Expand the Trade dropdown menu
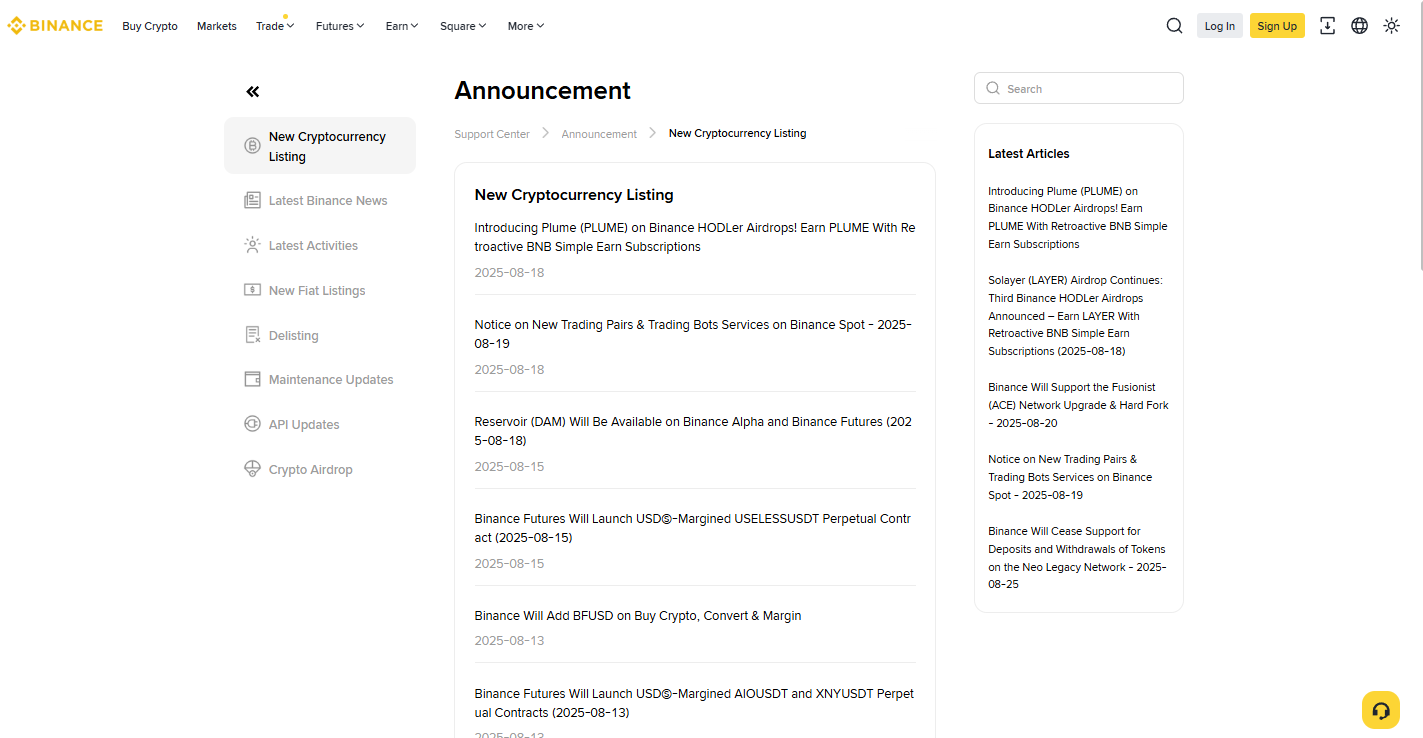Image resolution: width=1423 pixels, height=738 pixels. tap(274, 26)
